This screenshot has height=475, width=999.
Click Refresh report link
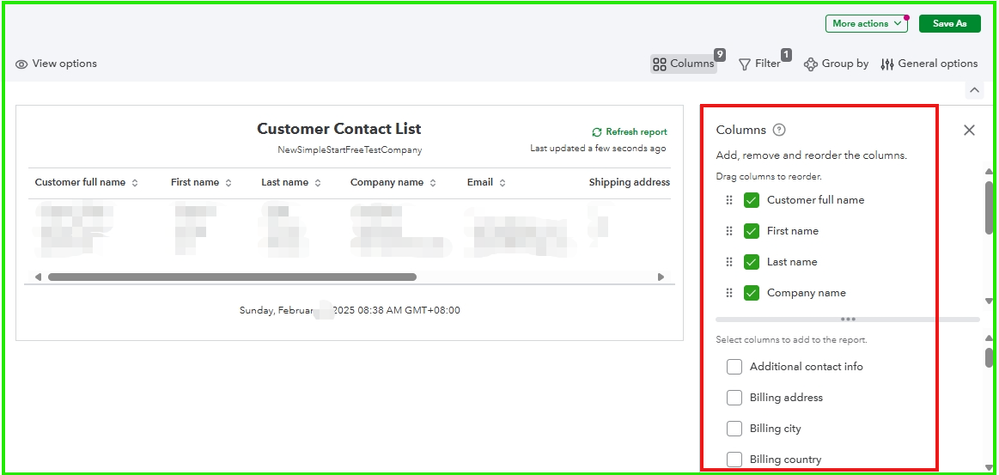coord(629,132)
